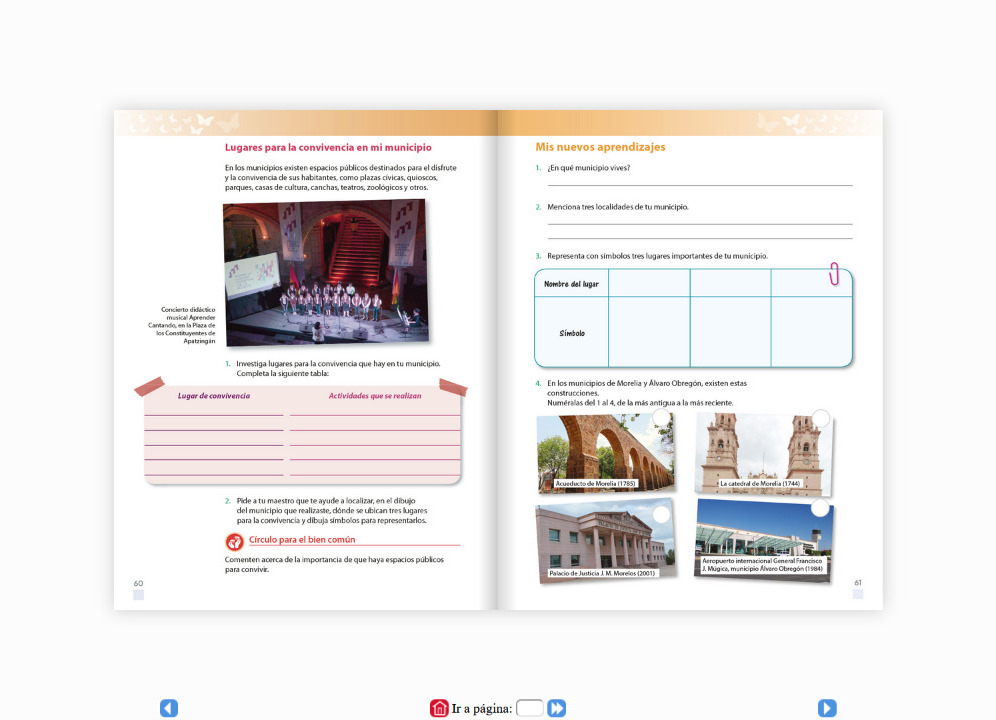
Task: Click the pink paperclip on the symbols table
Action: (833, 273)
